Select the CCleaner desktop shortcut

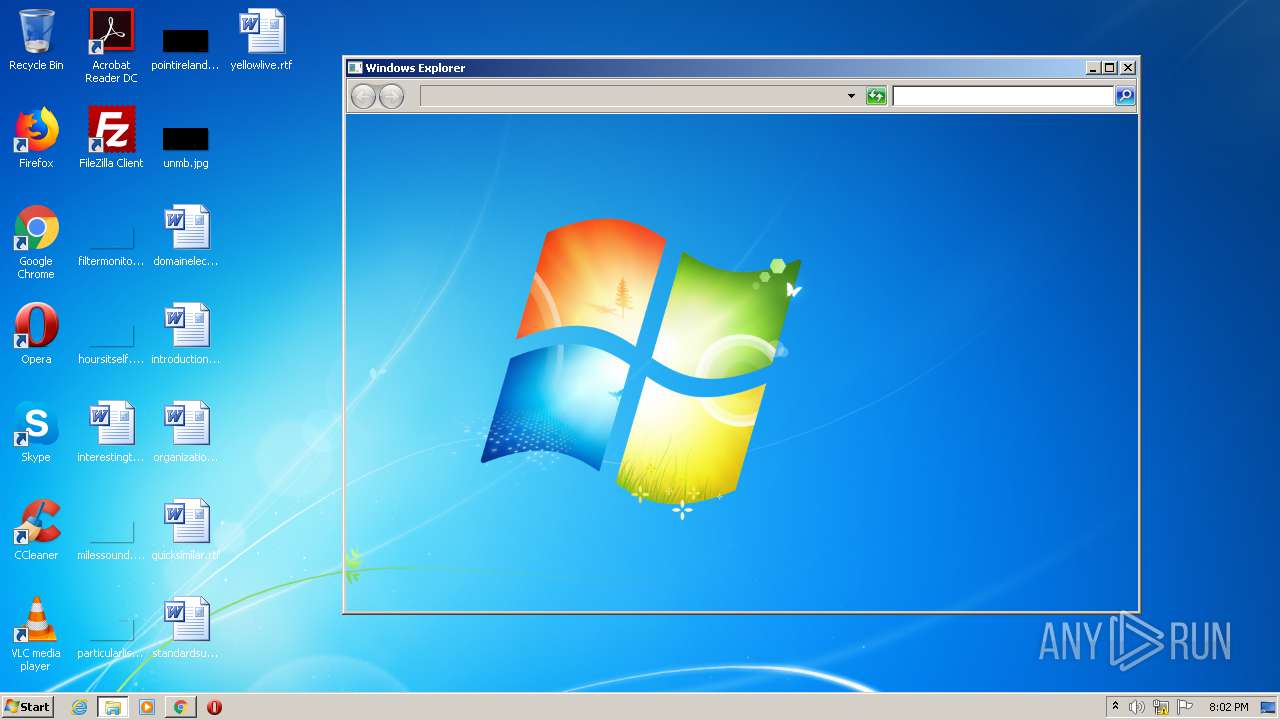coord(36,530)
